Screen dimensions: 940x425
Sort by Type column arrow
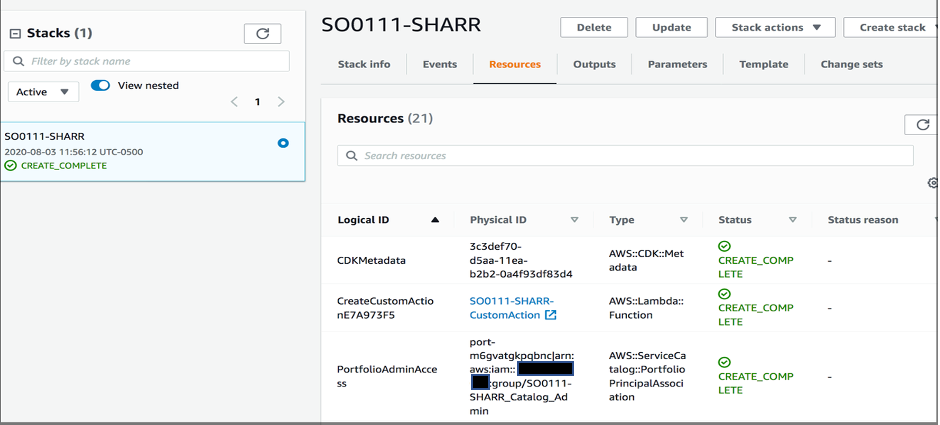683,220
